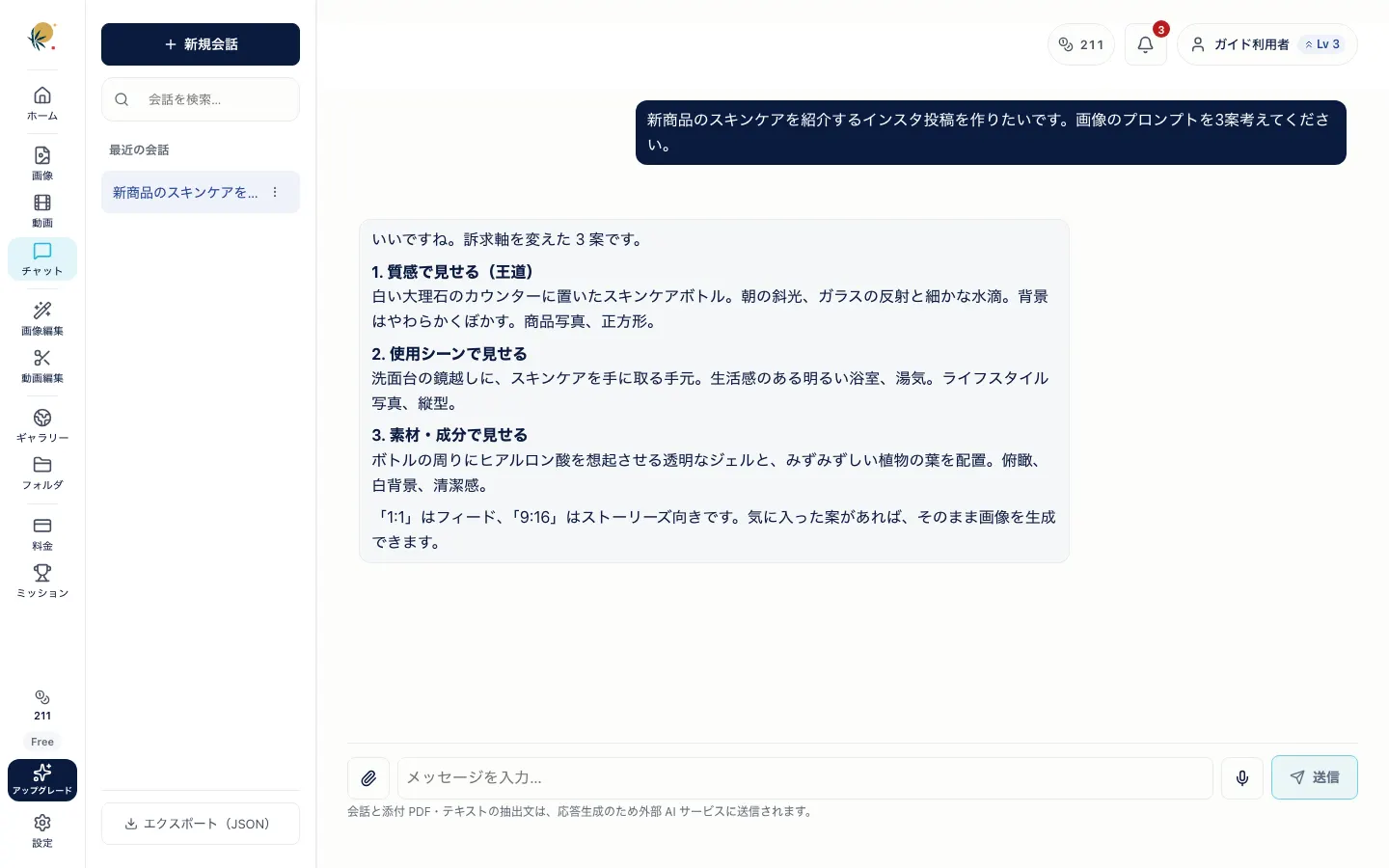Viewport: 1389px width, 868px height.
Task: Click the user message about インスタ投稿
Action: [991, 132]
